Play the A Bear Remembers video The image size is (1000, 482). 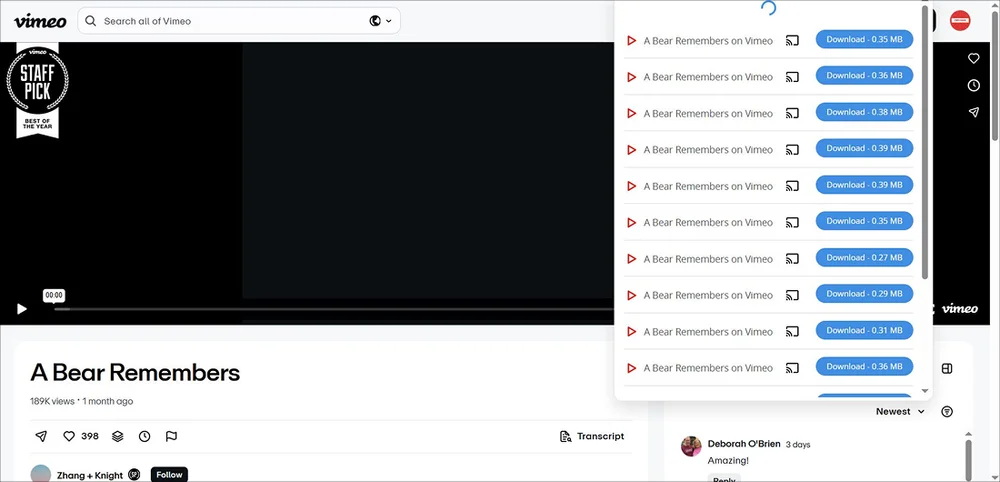coord(22,309)
